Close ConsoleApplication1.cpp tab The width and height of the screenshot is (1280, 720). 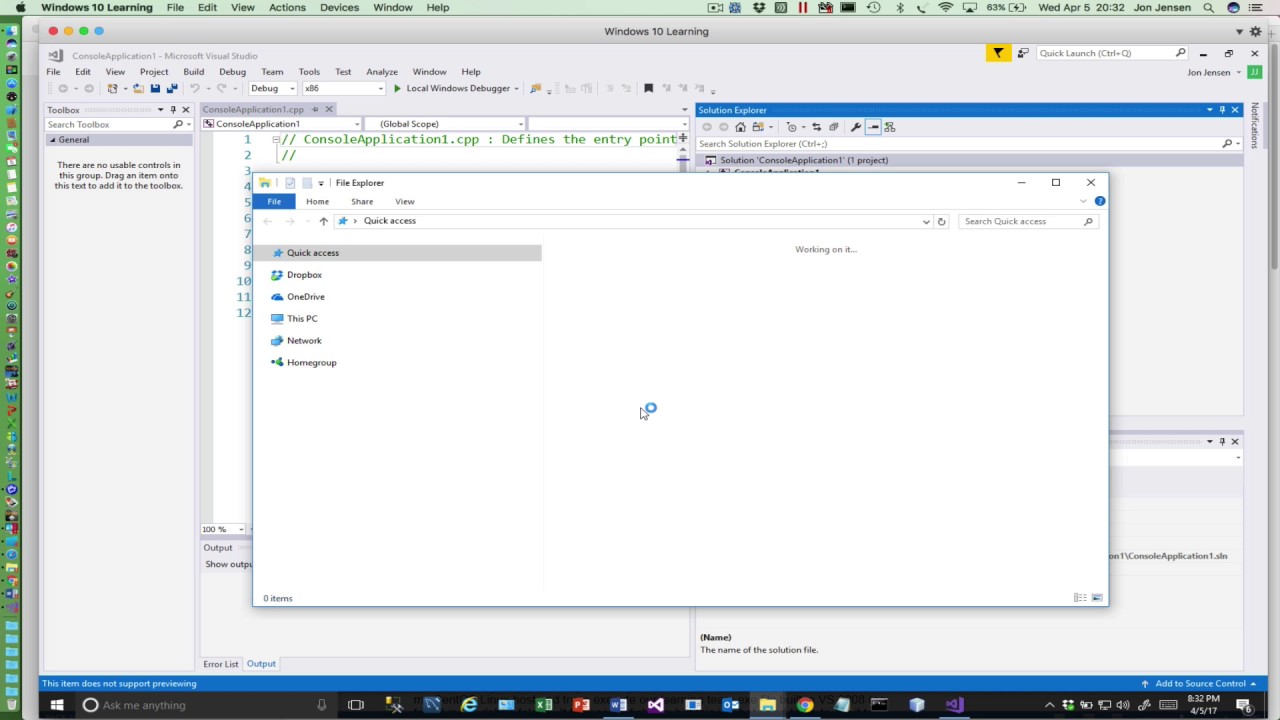pyautogui.click(x=328, y=109)
